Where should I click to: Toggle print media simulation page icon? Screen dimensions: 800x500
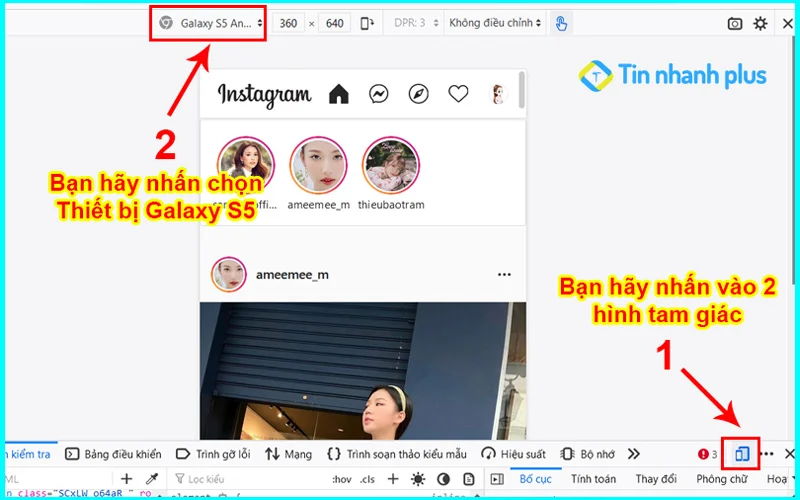pyautogui.click(x=468, y=479)
